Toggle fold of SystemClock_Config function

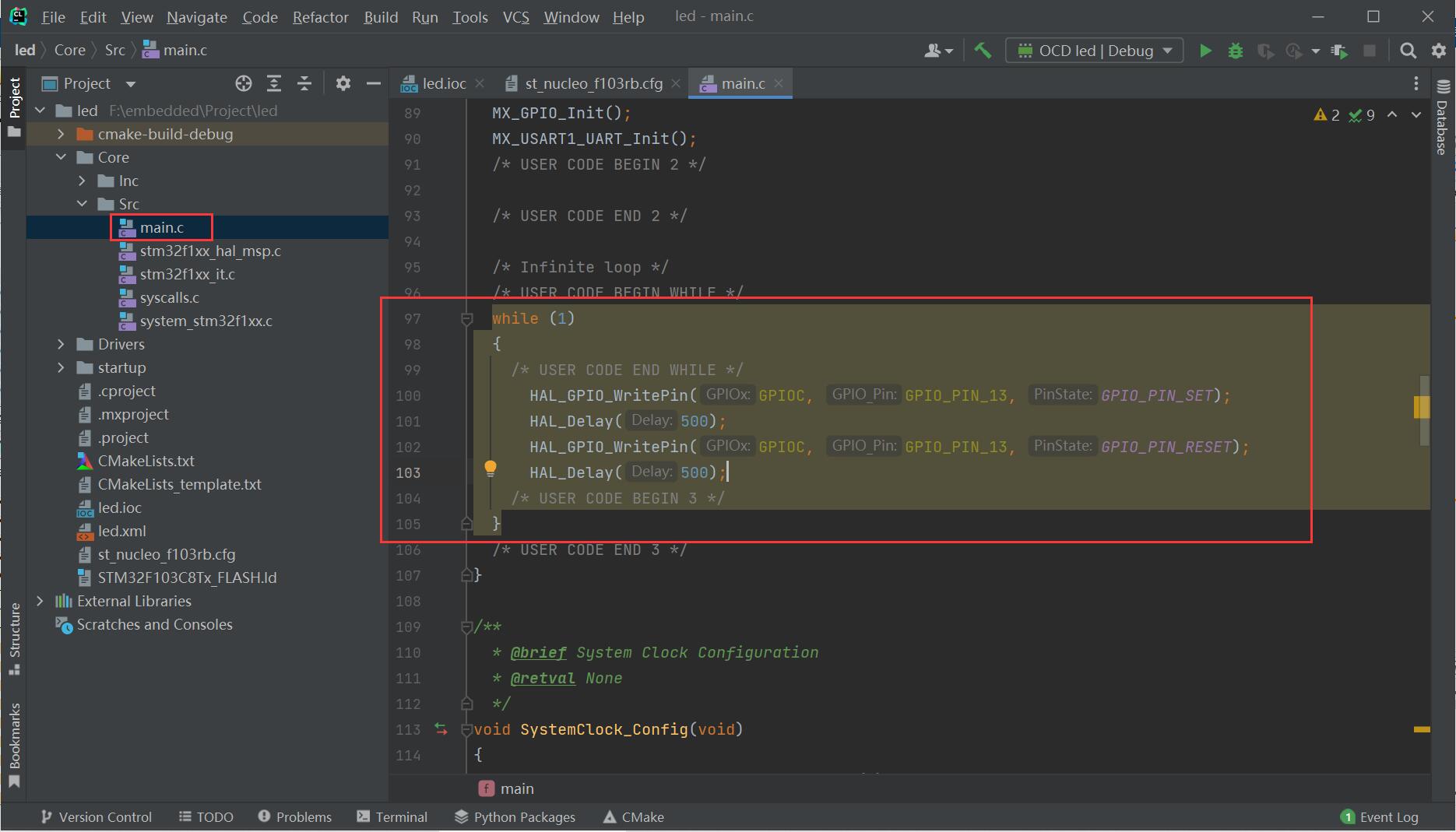[467, 730]
